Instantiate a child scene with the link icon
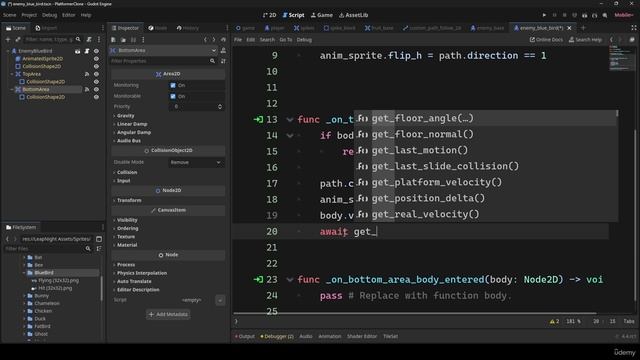 18,40
